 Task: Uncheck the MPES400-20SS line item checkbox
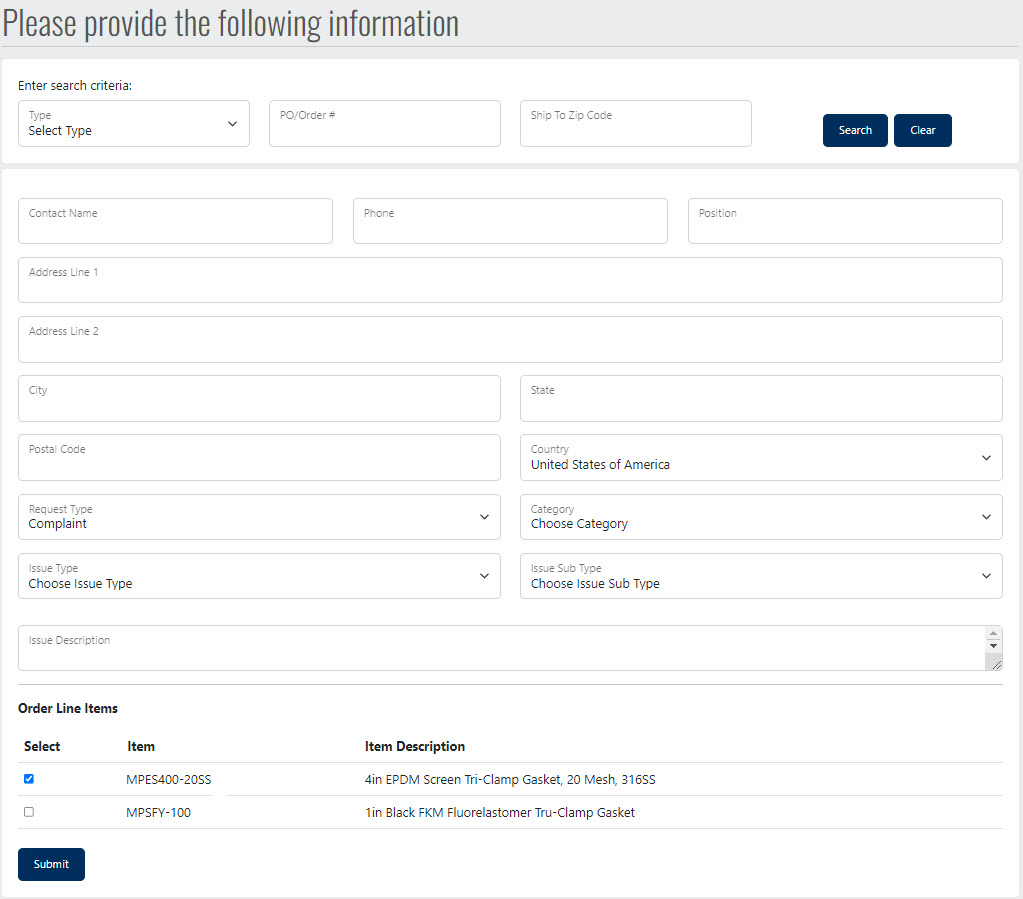29,779
